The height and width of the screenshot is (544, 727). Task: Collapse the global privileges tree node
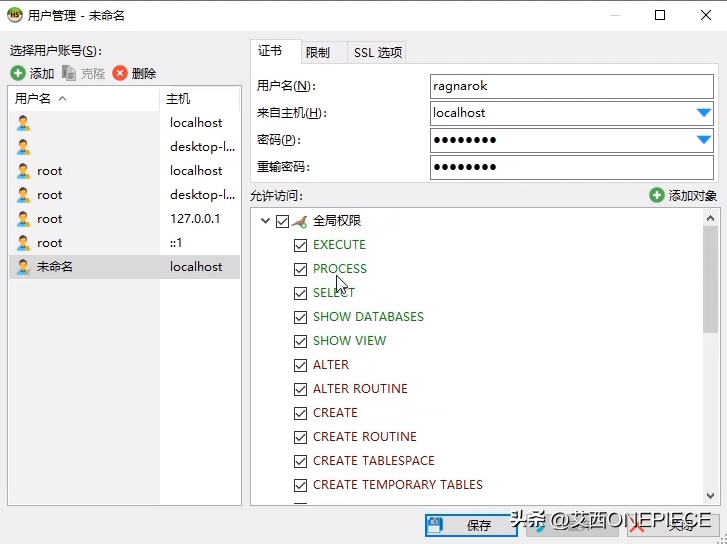pyautogui.click(x=265, y=221)
